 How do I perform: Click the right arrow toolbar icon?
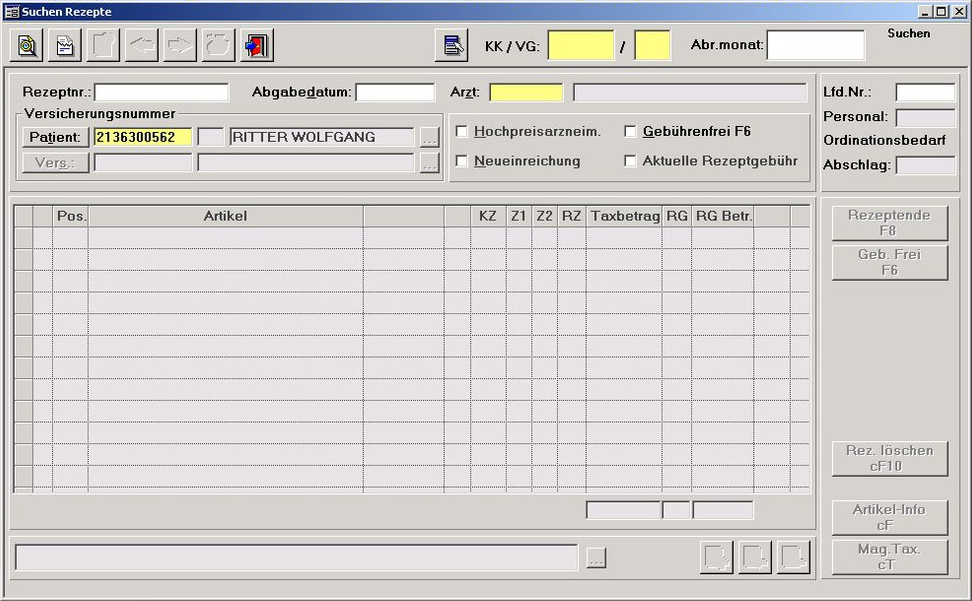(180, 46)
